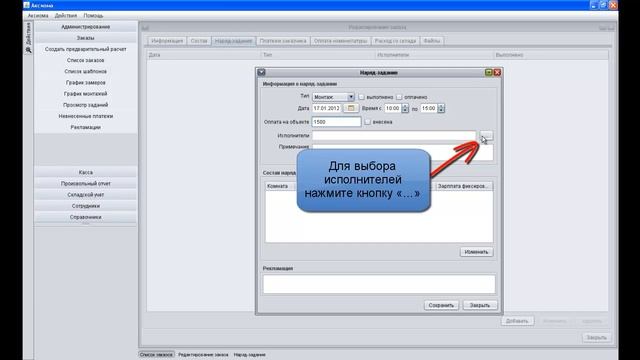Click the bottom Закрыть button of the order window
The width and height of the screenshot is (640, 360).
(596, 338)
